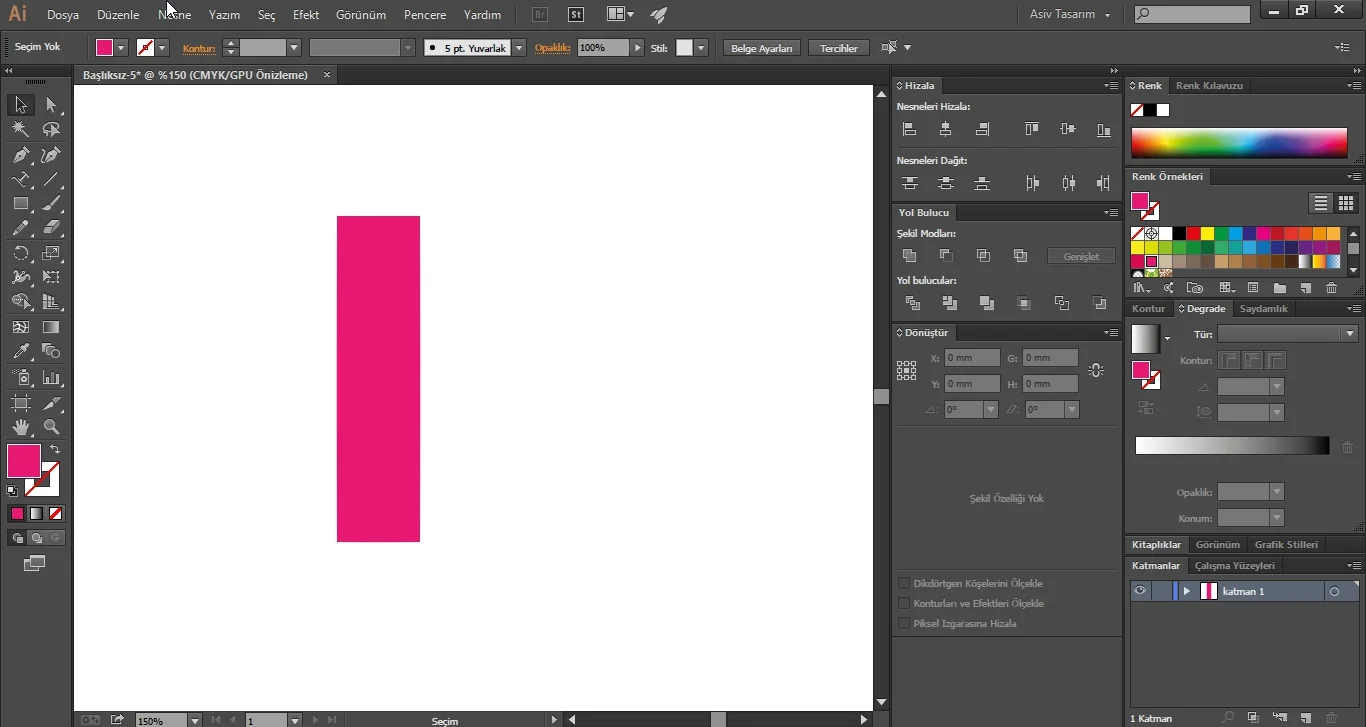Open 5 pt. Yuvarlak brush dropdown
1366x727 pixels.
tap(519, 48)
